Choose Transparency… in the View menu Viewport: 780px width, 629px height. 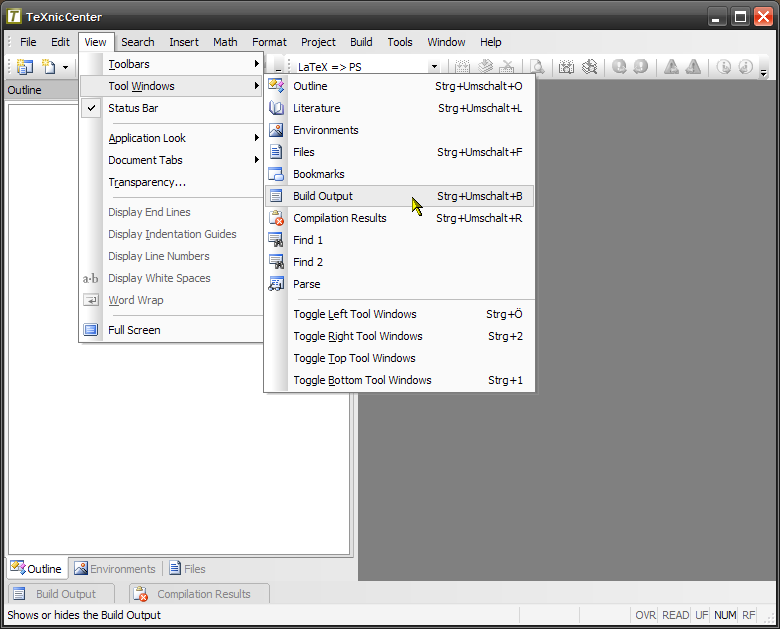pyautogui.click(x=171, y=182)
